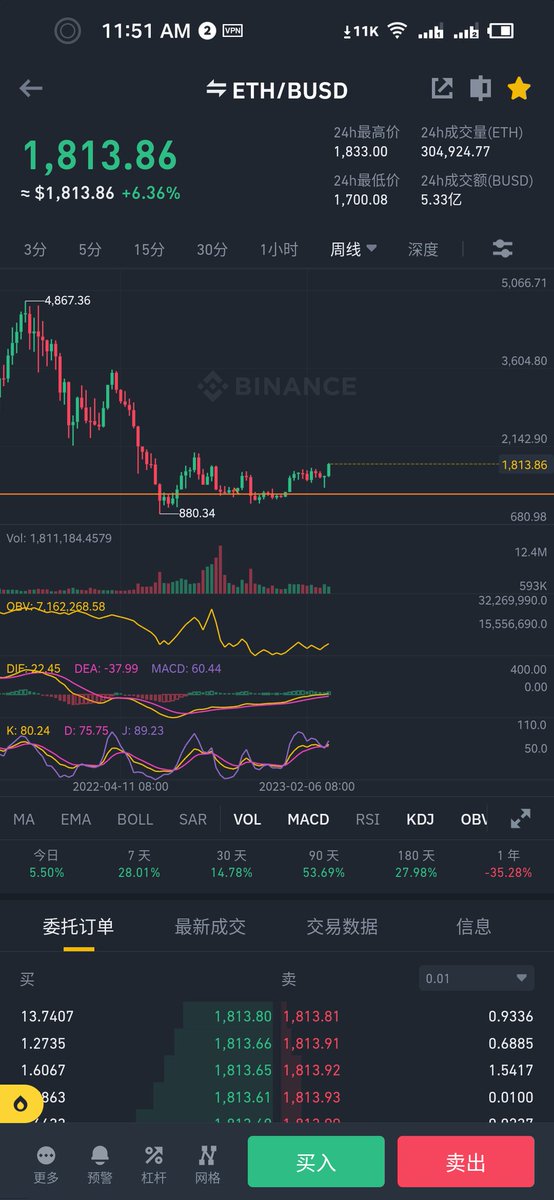Tap the large 1,813.86 price
Image resolution: width=554 pixels, height=1200 pixels.
pos(99,155)
